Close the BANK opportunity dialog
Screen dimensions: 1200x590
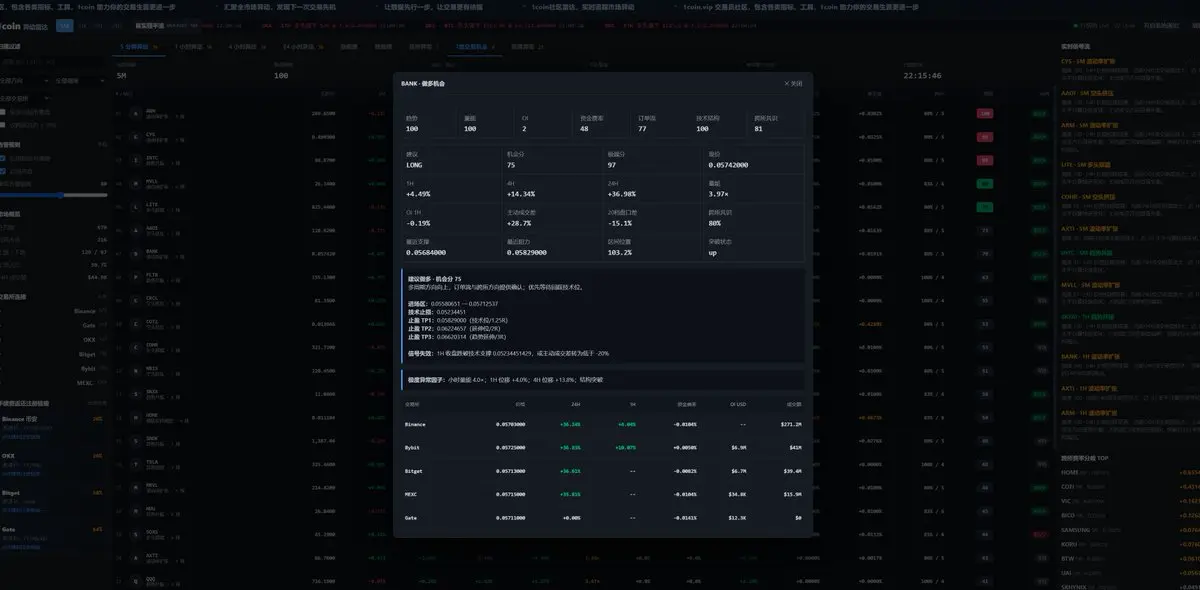(793, 84)
